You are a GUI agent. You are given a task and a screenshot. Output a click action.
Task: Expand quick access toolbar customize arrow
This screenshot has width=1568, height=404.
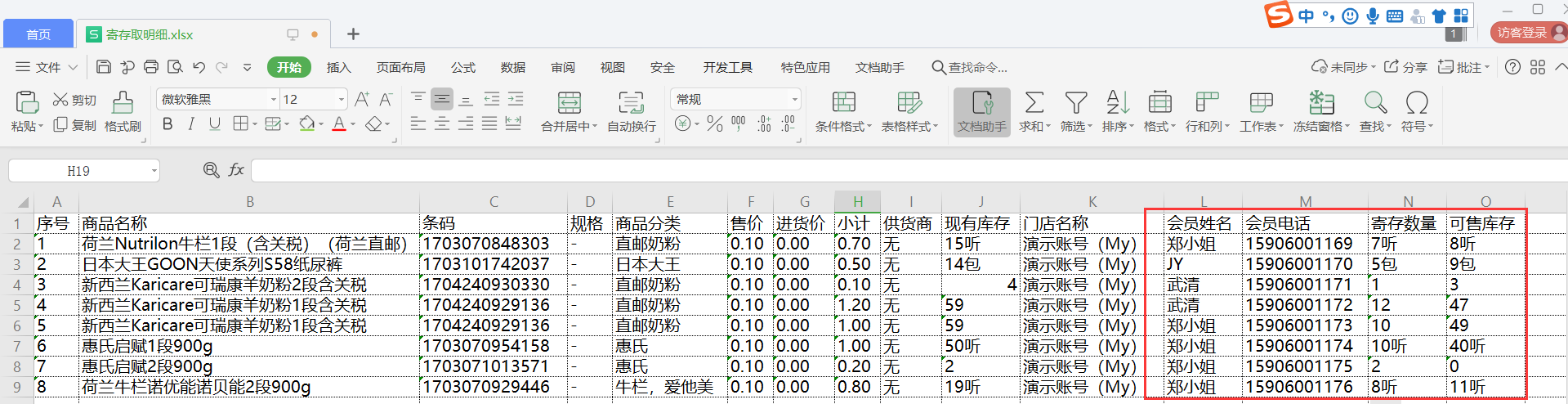click(x=247, y=68)
